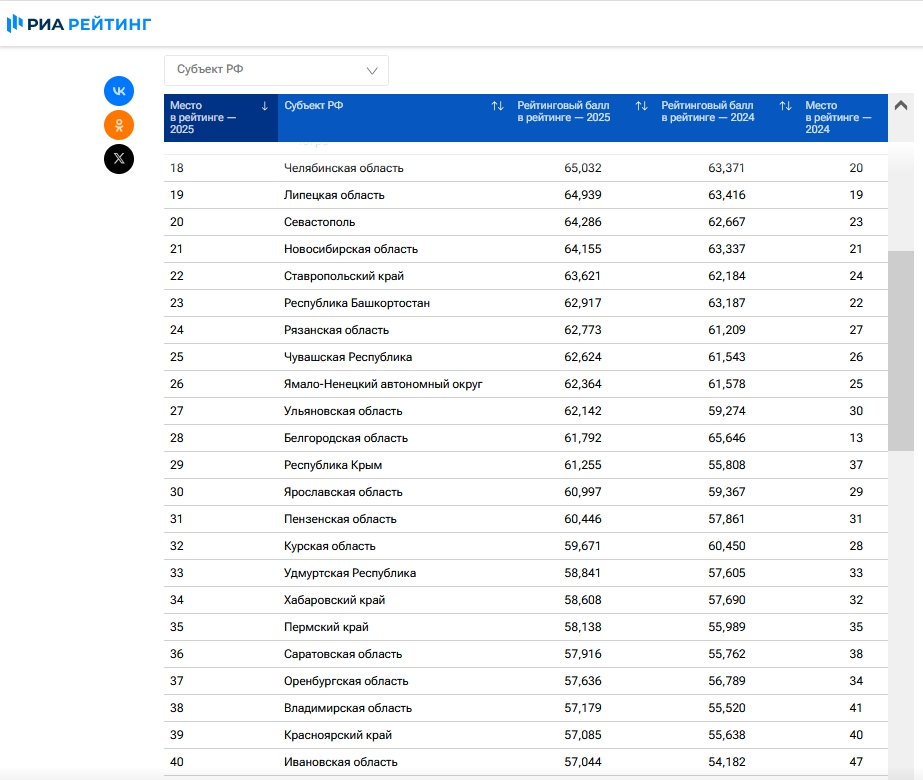Sort by Субъект РФ column arrows

(497, 106)
